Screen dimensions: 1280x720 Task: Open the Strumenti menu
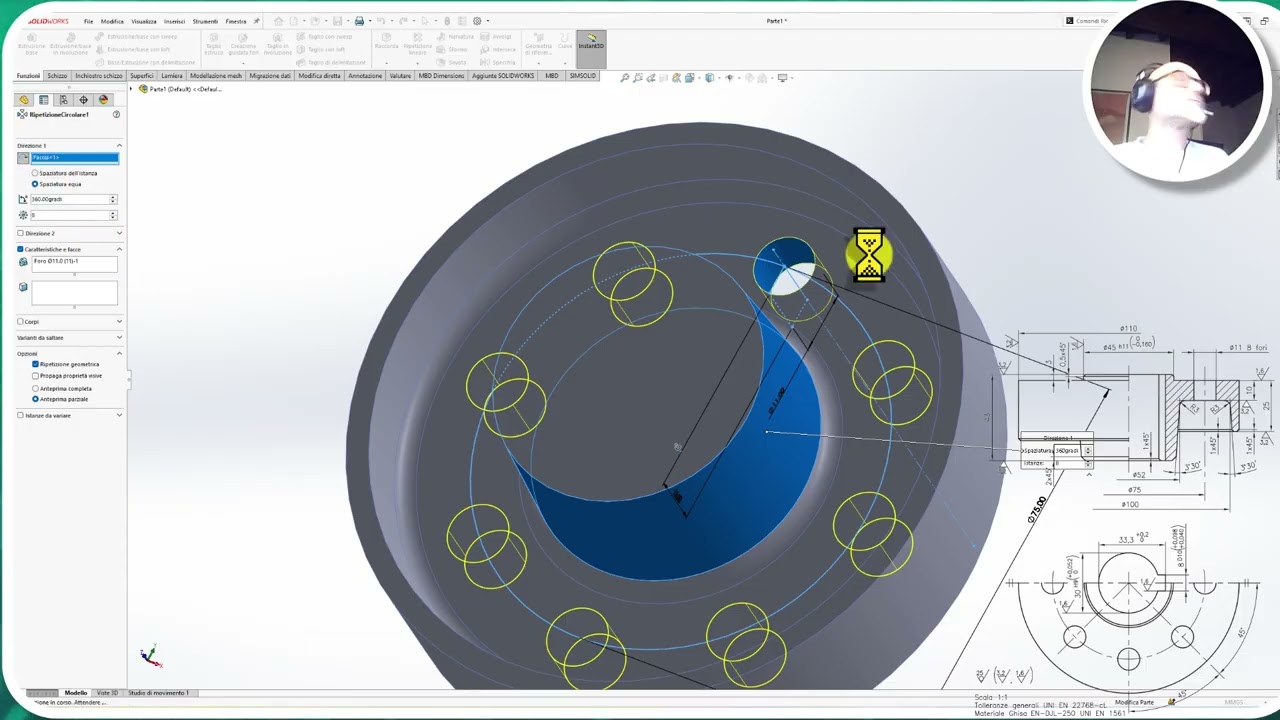click(x=205, y=21)
